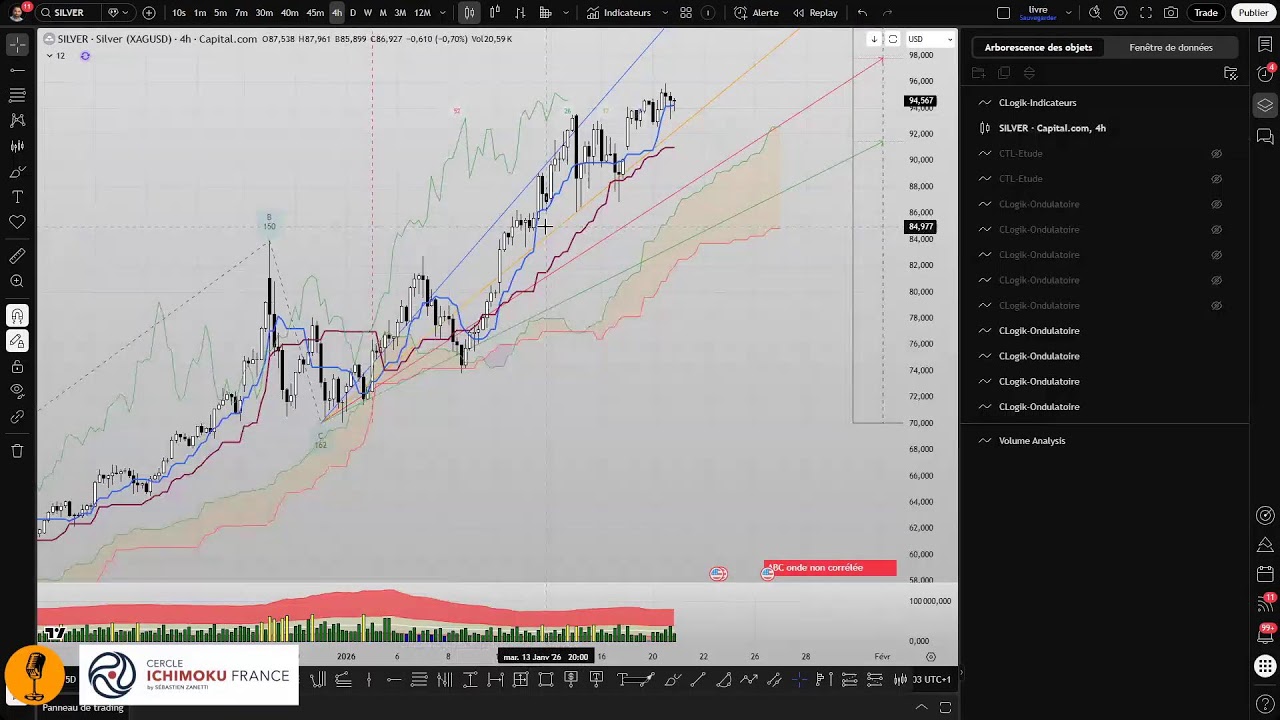Click the Publier button
This screenshot has height=720, width=1280.
point(1253,13)
